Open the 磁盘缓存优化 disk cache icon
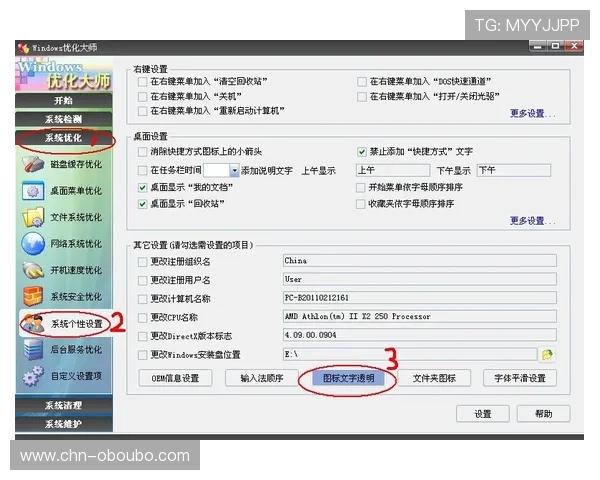The height and width of the screenshot is (480, 600). [33, 164]
